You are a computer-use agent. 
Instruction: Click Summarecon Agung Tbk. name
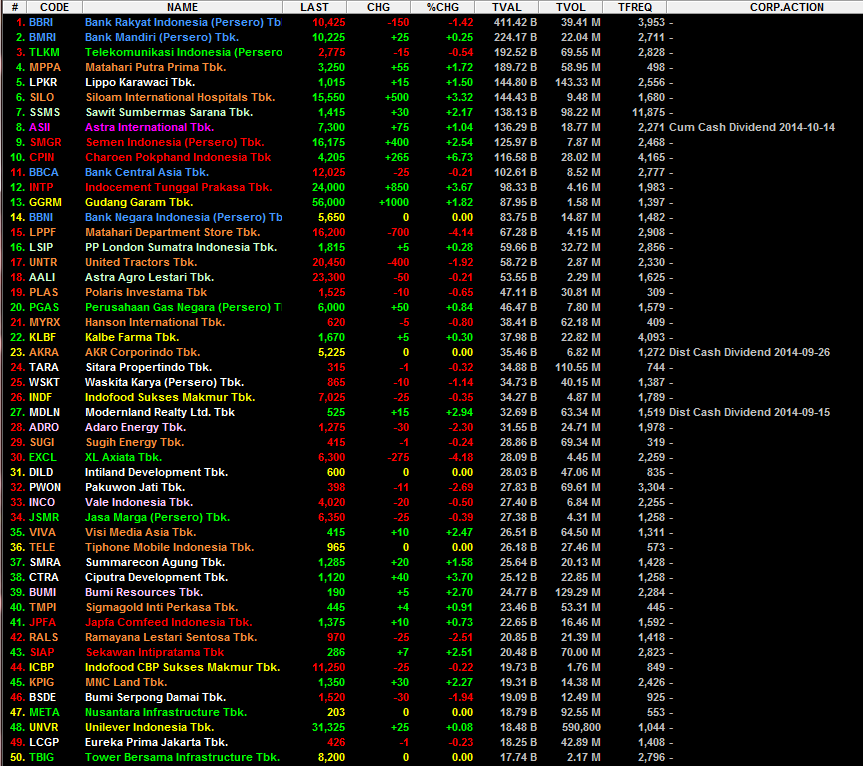pos(155,563)
